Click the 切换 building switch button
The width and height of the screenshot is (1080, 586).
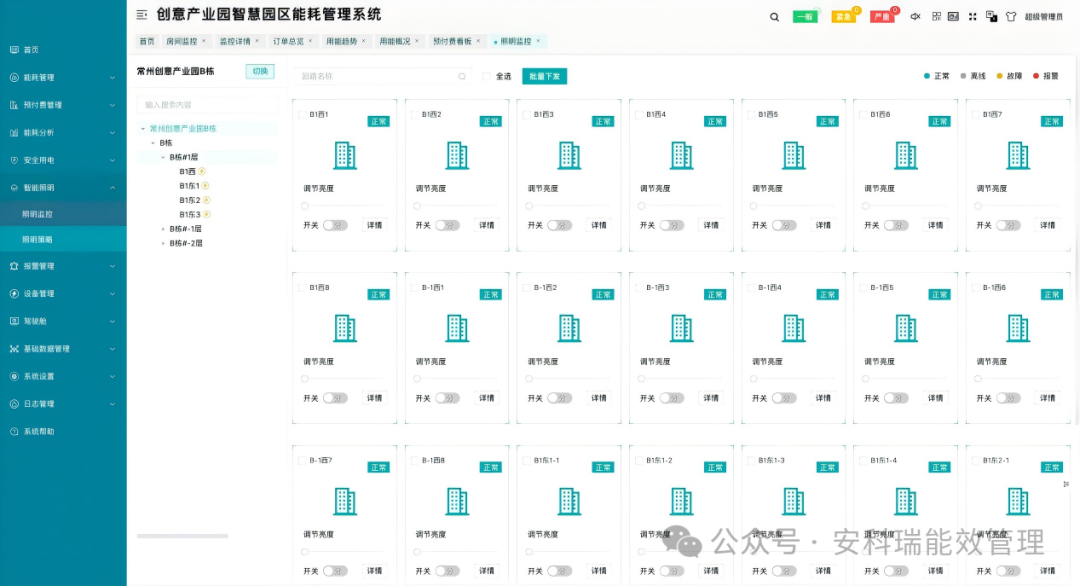point(260,72)
